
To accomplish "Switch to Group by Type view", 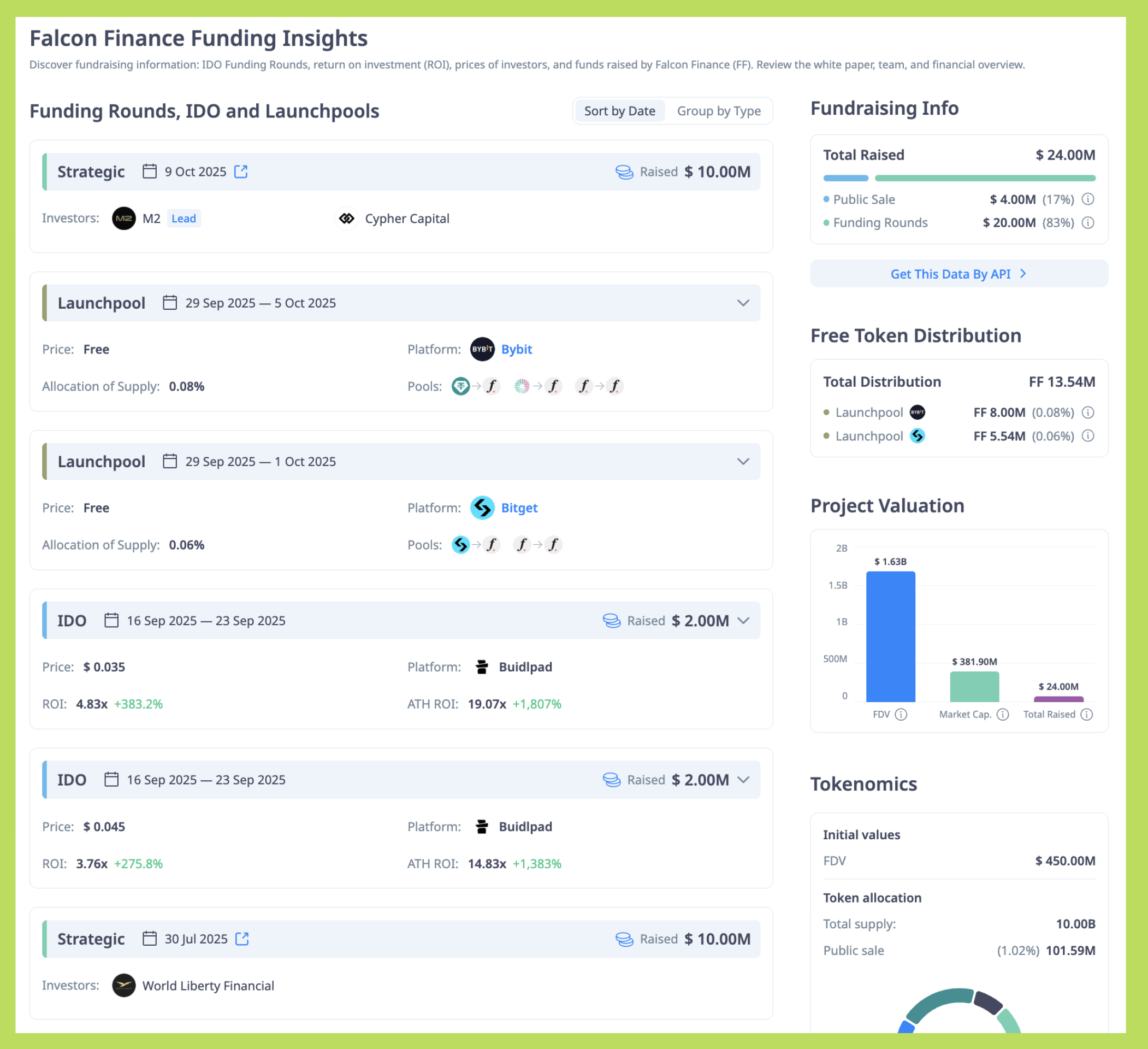I will coord(719,110).
